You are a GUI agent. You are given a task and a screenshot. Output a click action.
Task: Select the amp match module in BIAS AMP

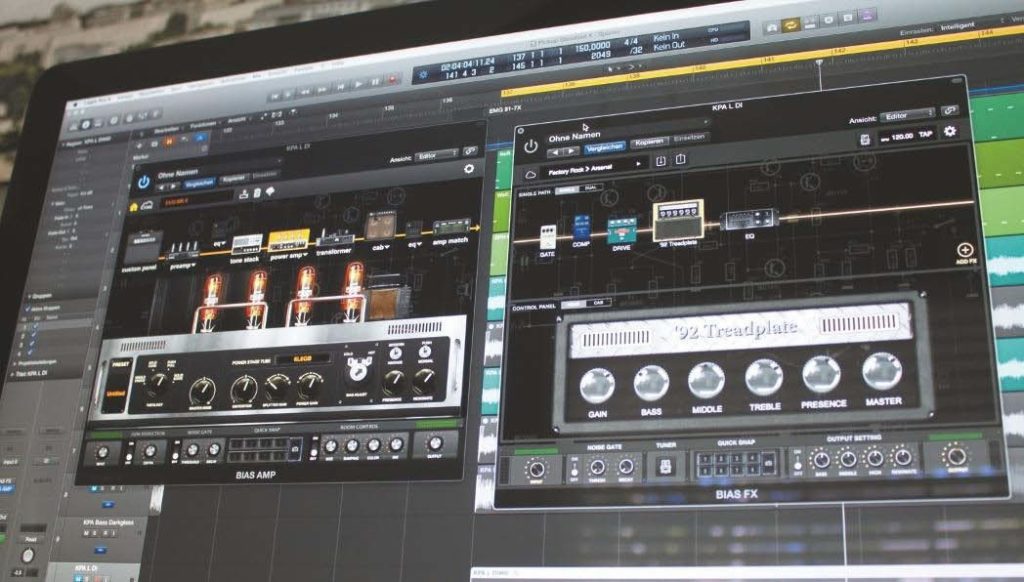[x=451, y=228]
